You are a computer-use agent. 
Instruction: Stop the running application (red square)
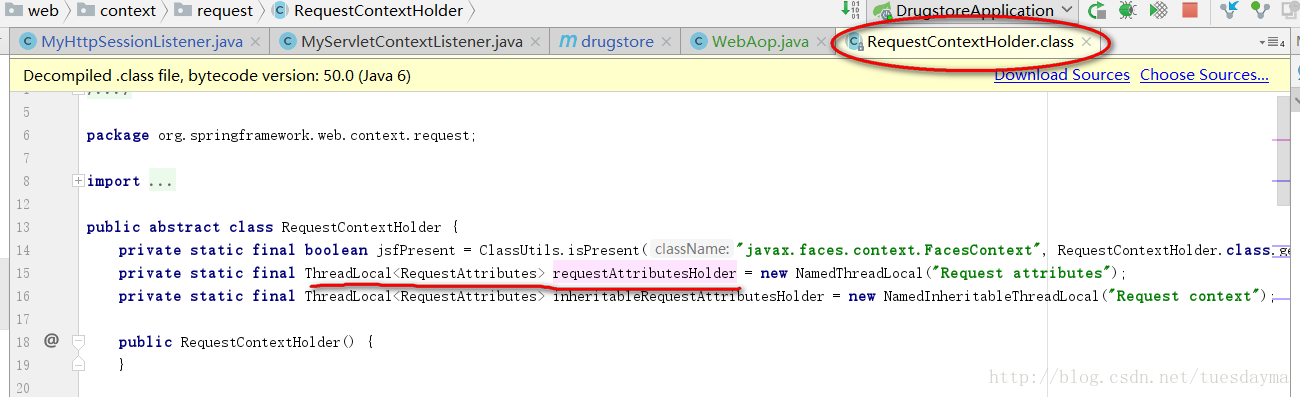point(1189,10)
